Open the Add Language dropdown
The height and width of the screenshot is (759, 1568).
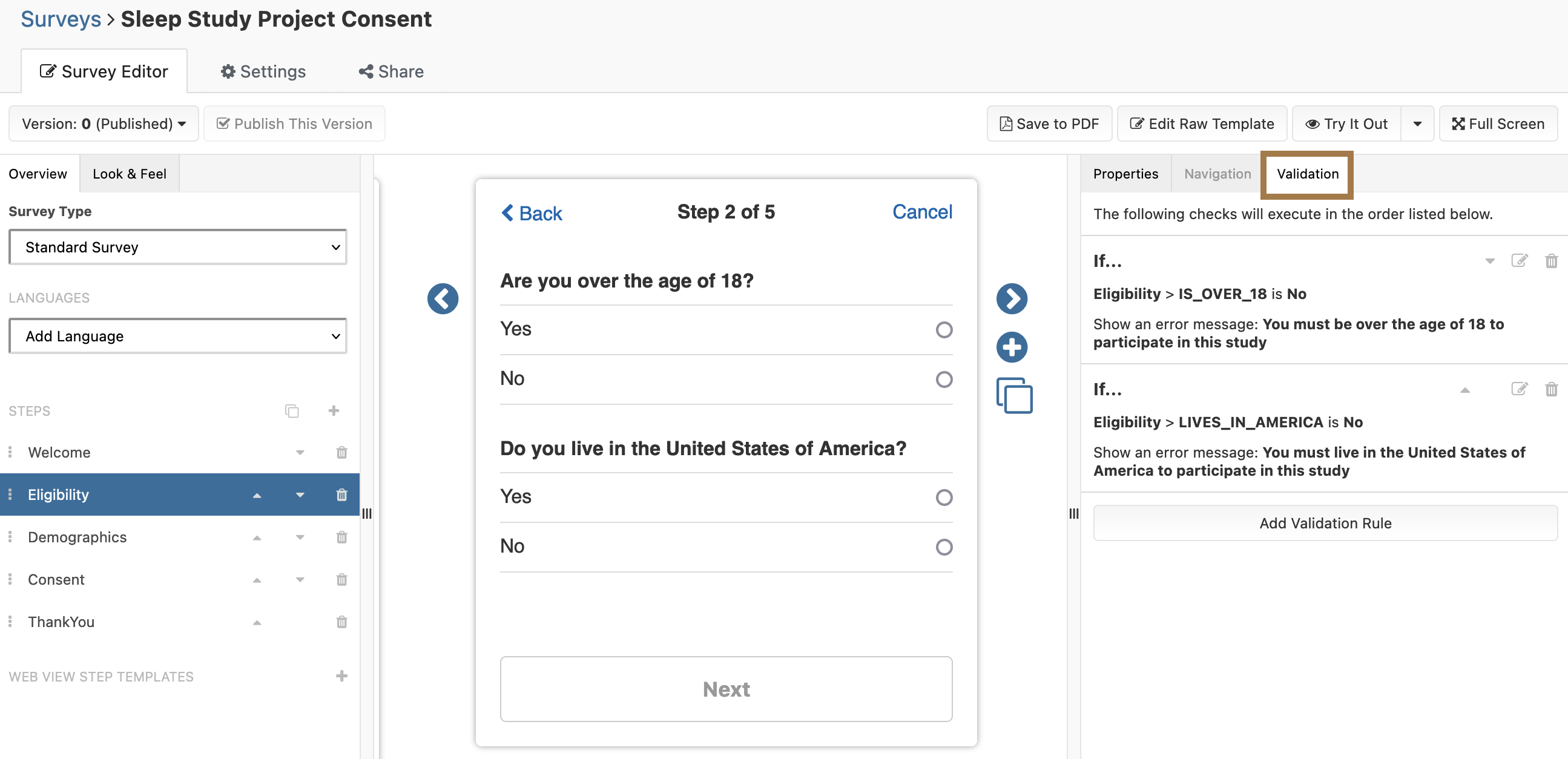coord(178,336)
